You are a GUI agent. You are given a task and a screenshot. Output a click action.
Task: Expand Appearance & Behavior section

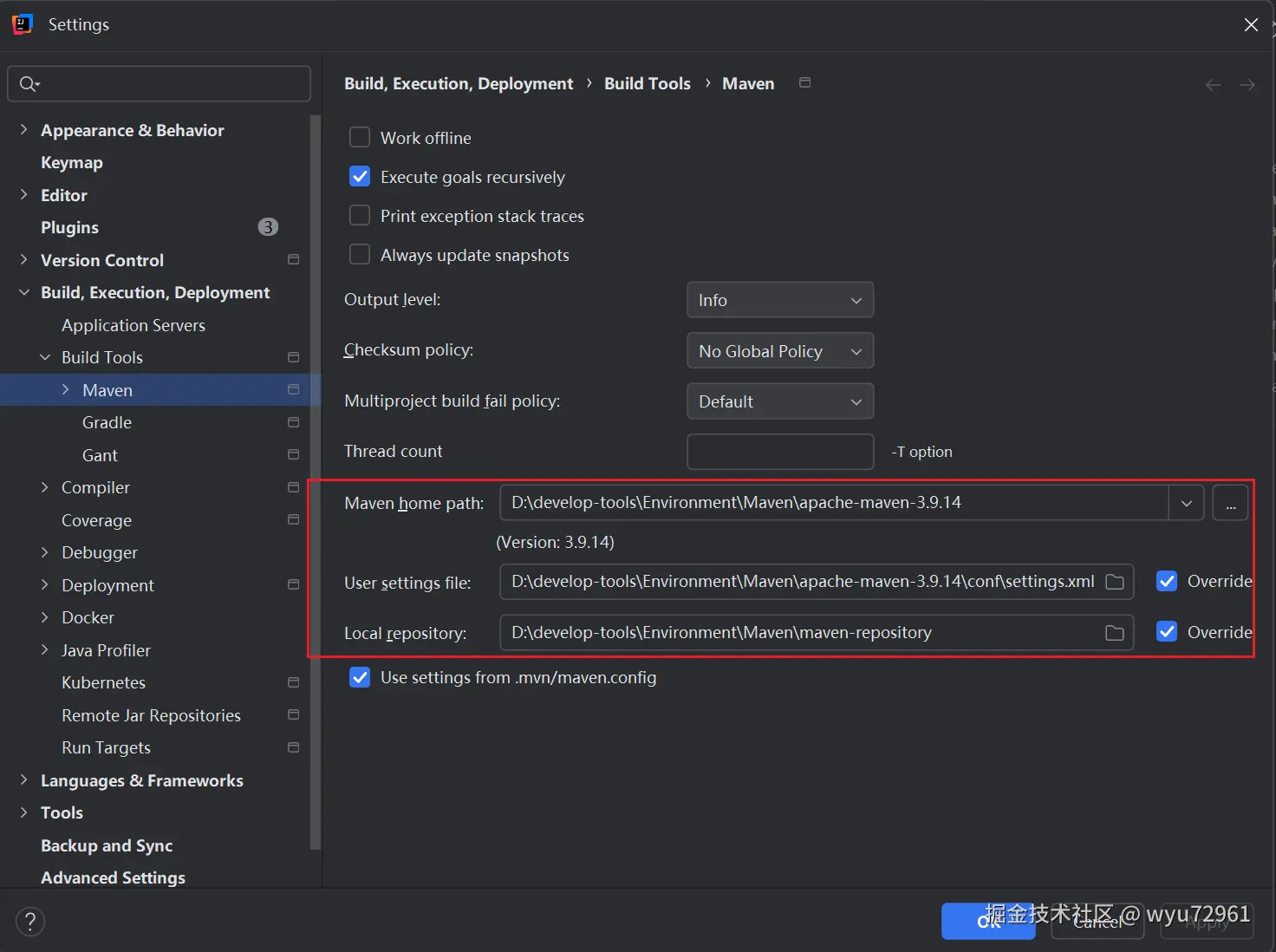pyautogui.click(x=23, y=129)
